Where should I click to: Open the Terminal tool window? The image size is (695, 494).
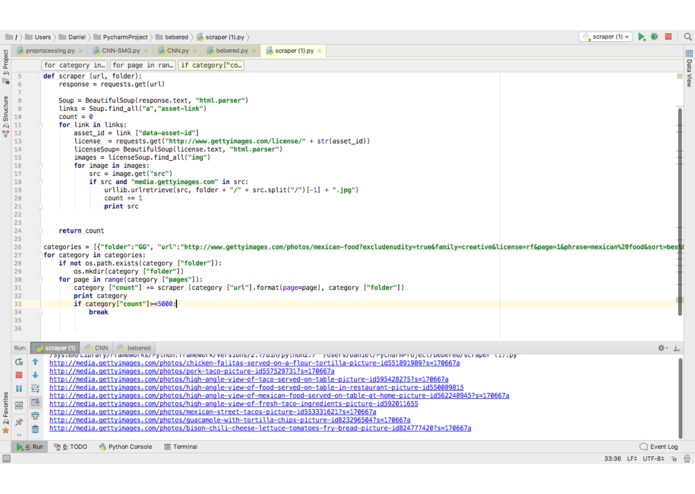point(181,447)
